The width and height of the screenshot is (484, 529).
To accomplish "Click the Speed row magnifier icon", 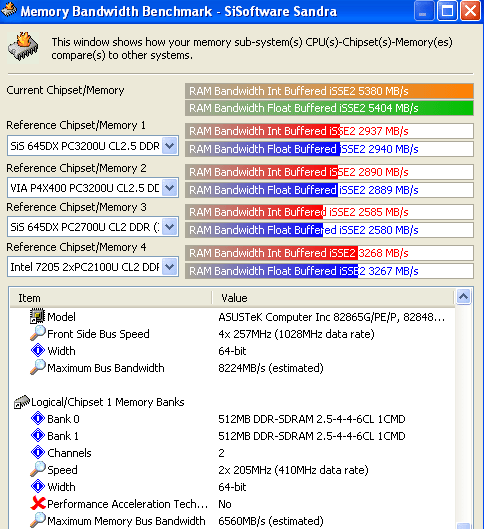I will pyautogui.click(x=37, y=469).
